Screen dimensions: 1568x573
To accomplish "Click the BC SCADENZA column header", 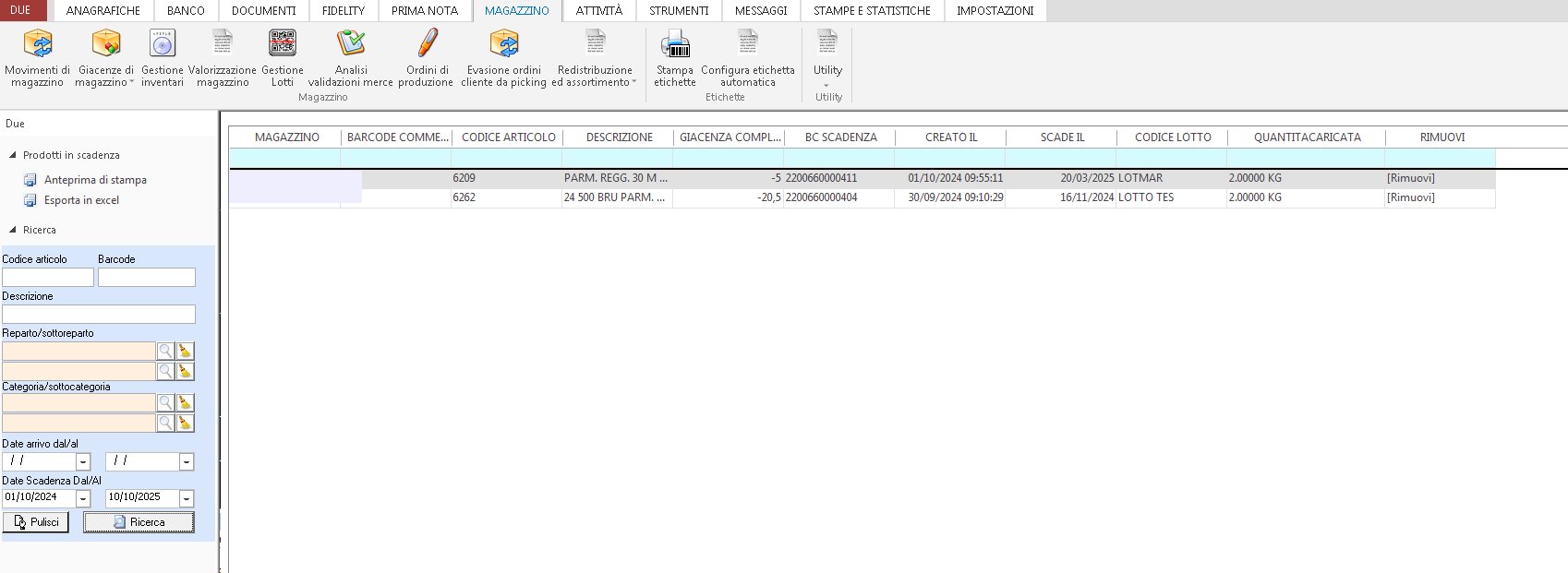I will coord(840,137).
